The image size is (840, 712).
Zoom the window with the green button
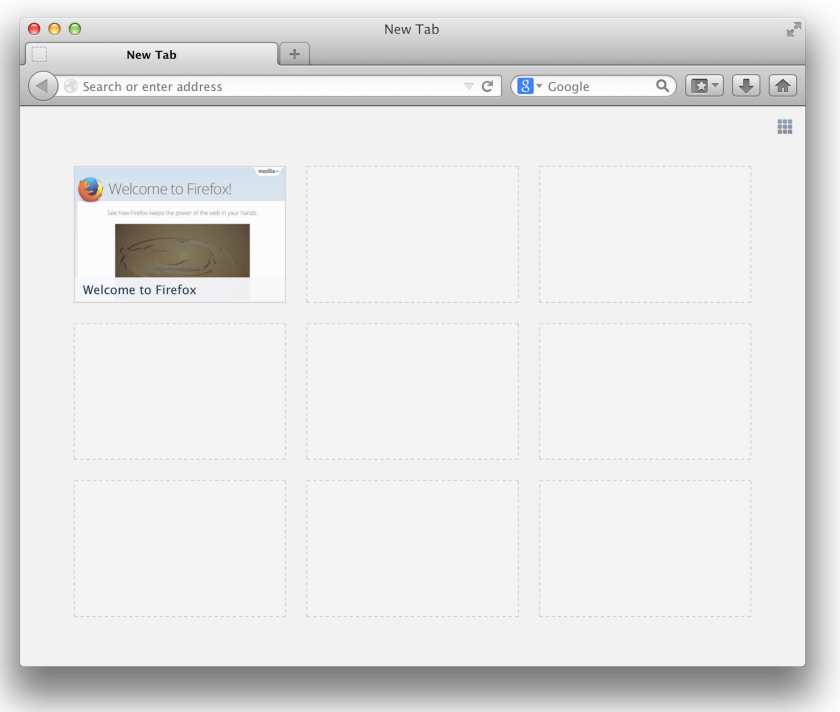pyautogui.click(x=75, y=29)
